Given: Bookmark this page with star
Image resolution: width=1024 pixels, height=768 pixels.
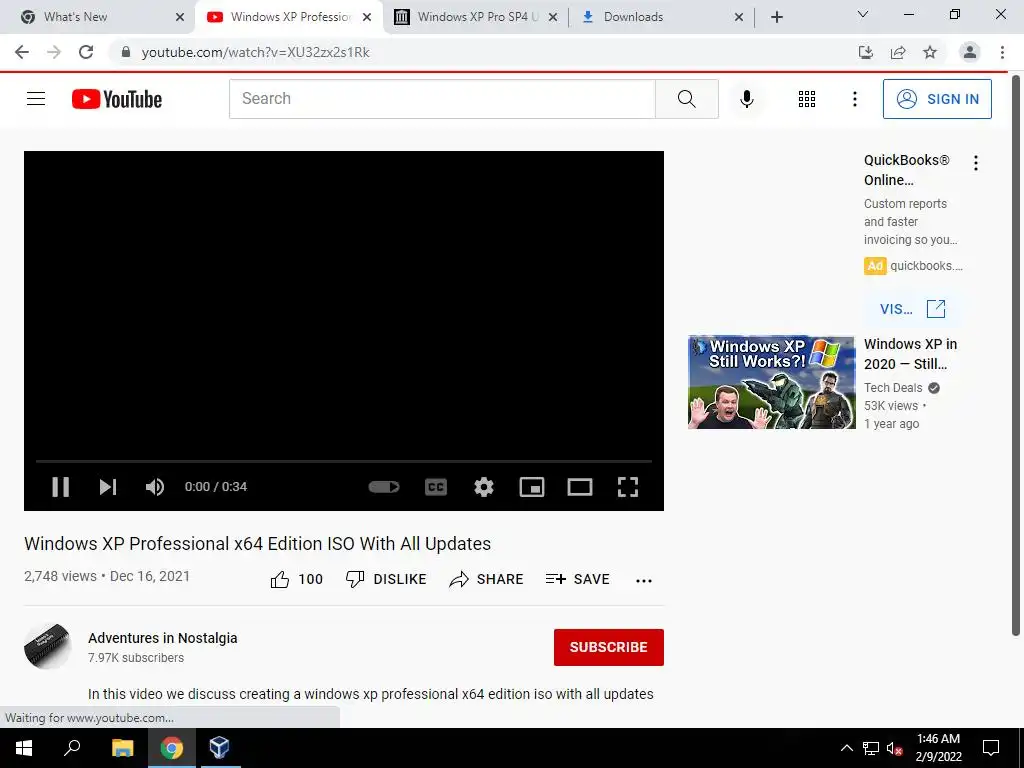Looking at the screenshot, I should click(x=930, y=52).
